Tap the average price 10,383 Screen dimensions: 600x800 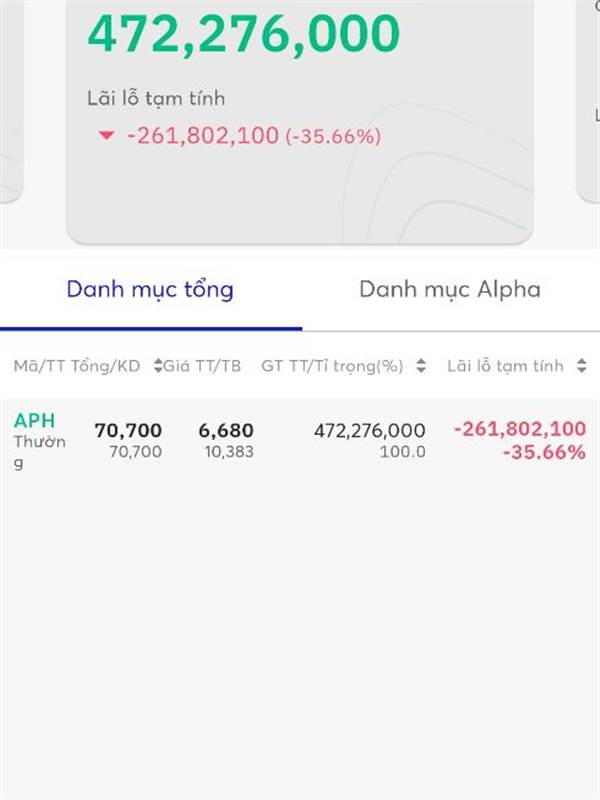229,452
